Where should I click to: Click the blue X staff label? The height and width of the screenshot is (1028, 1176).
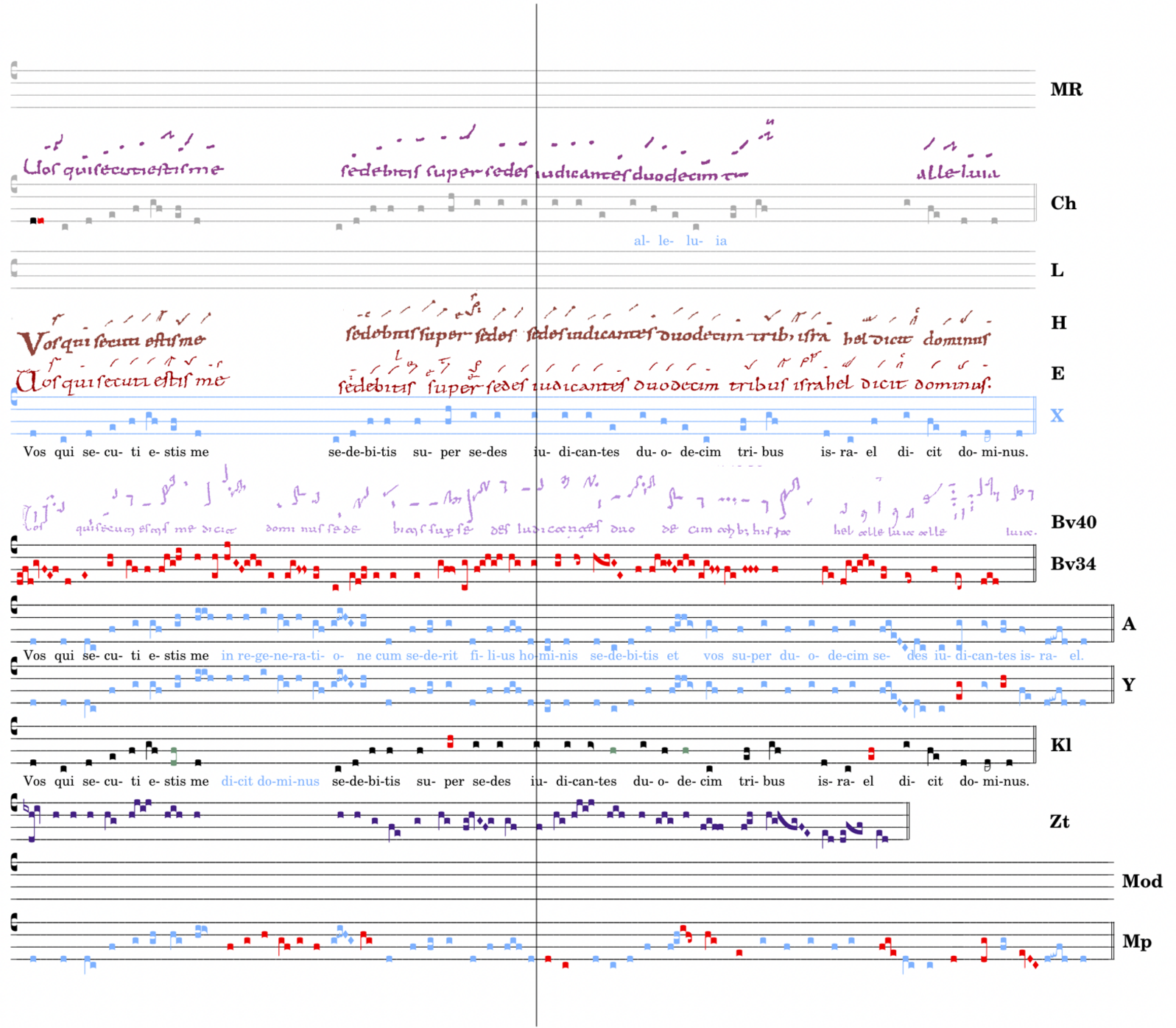point(1057,416)
